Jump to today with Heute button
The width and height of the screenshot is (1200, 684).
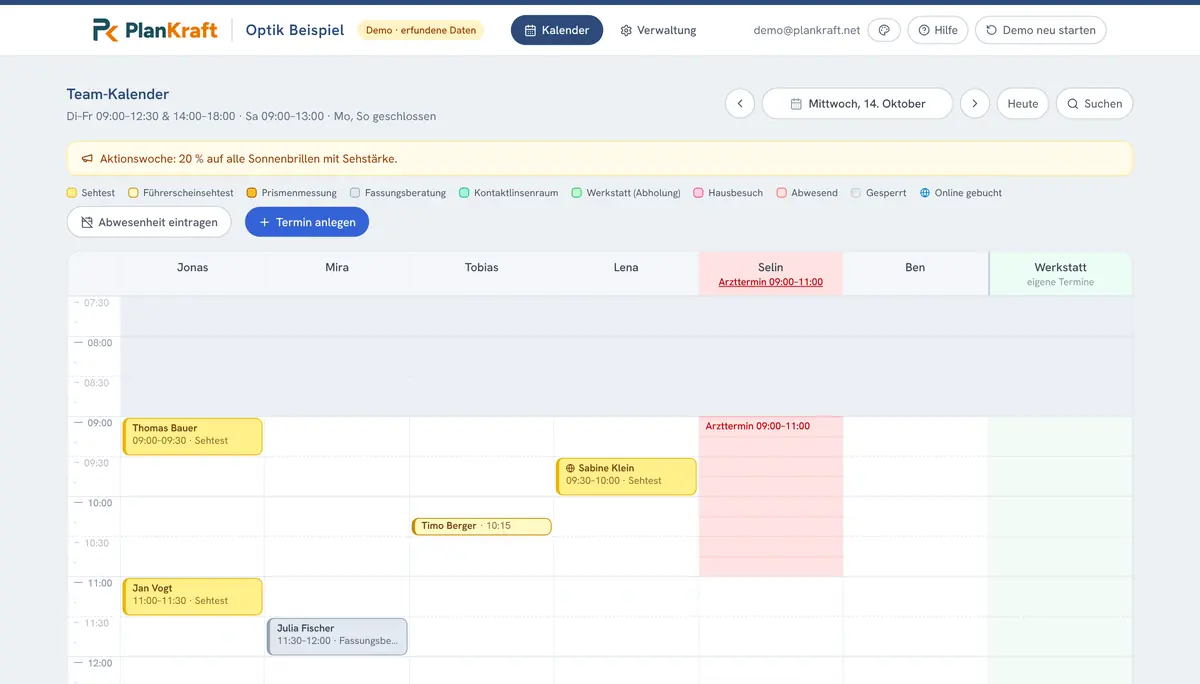[1023, 103]
